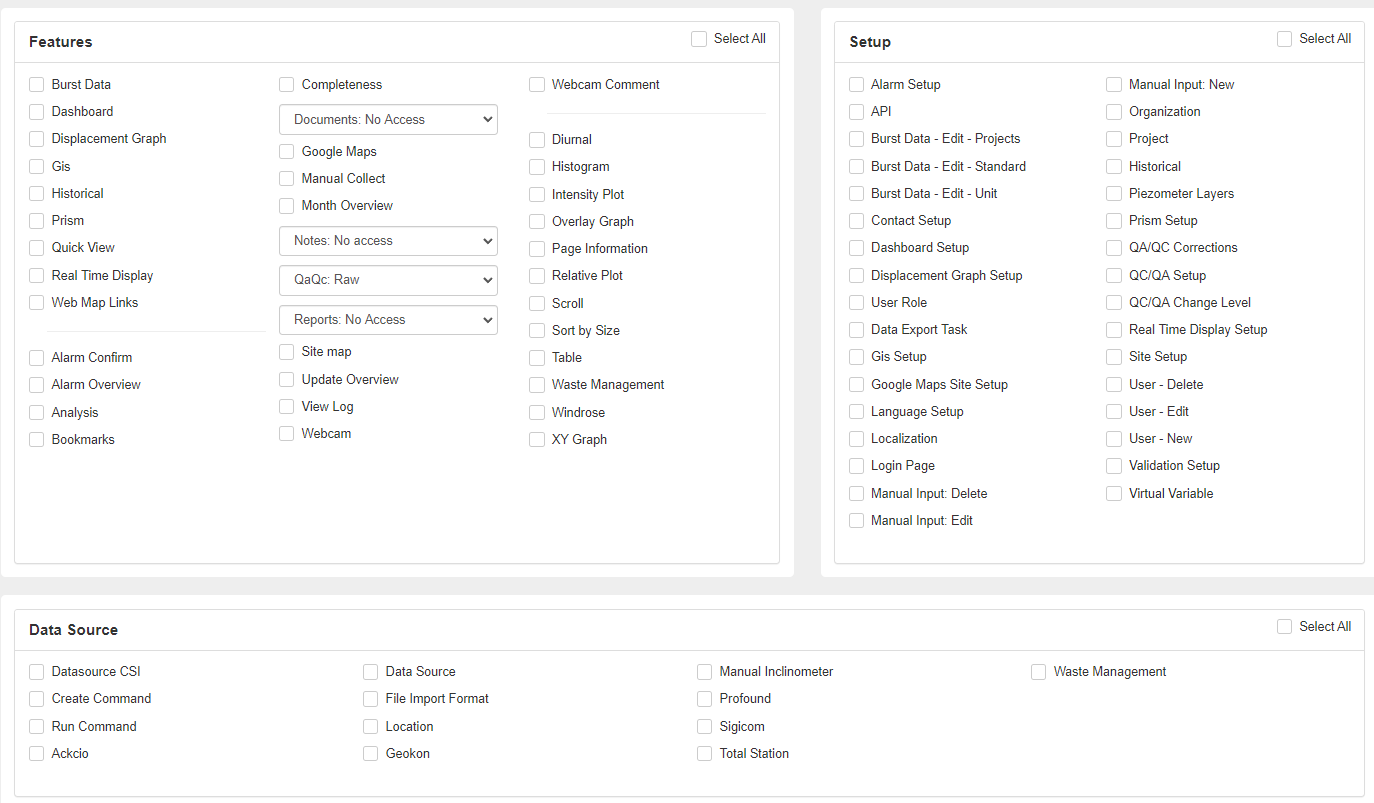
Task: Tick the Organization checkbox
Action: (1114, 112)
